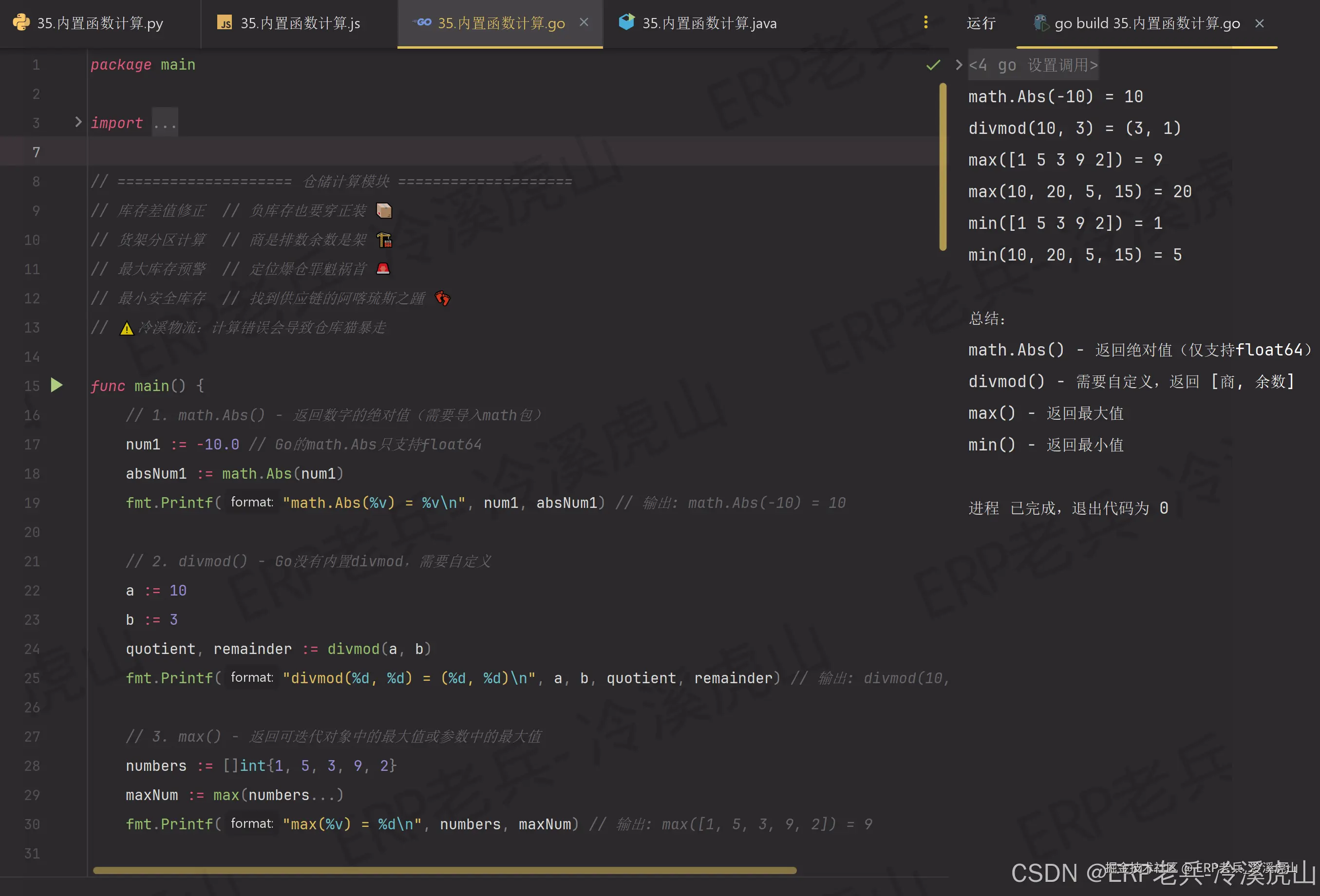Click the JS file icon on second tab
Viewport: 1320px width, 896px height.
click(x=225, y=23)
